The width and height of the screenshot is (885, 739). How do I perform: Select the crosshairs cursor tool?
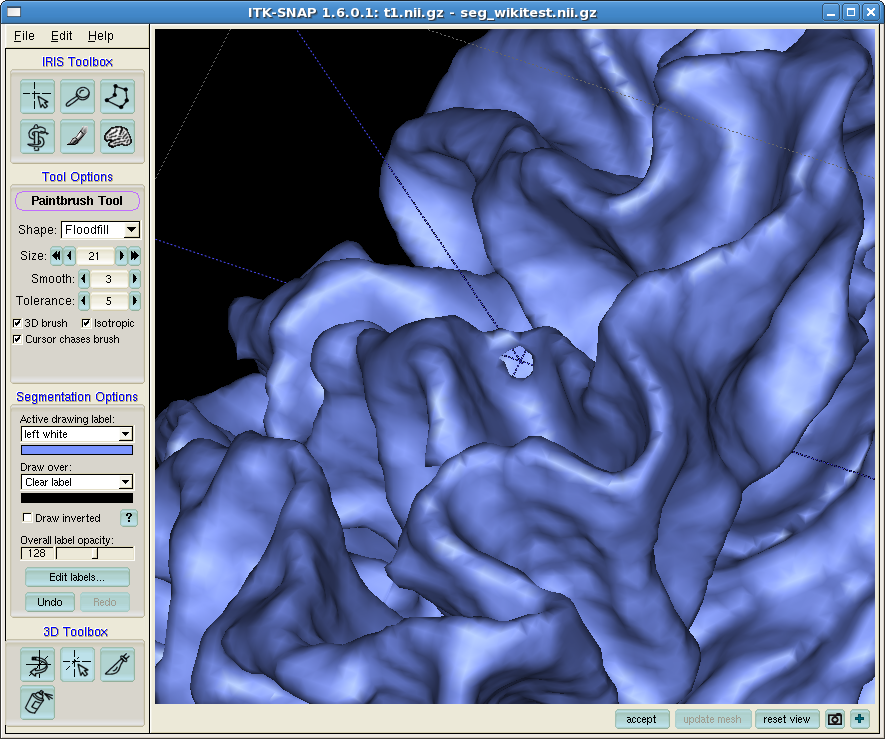(37, 97)
